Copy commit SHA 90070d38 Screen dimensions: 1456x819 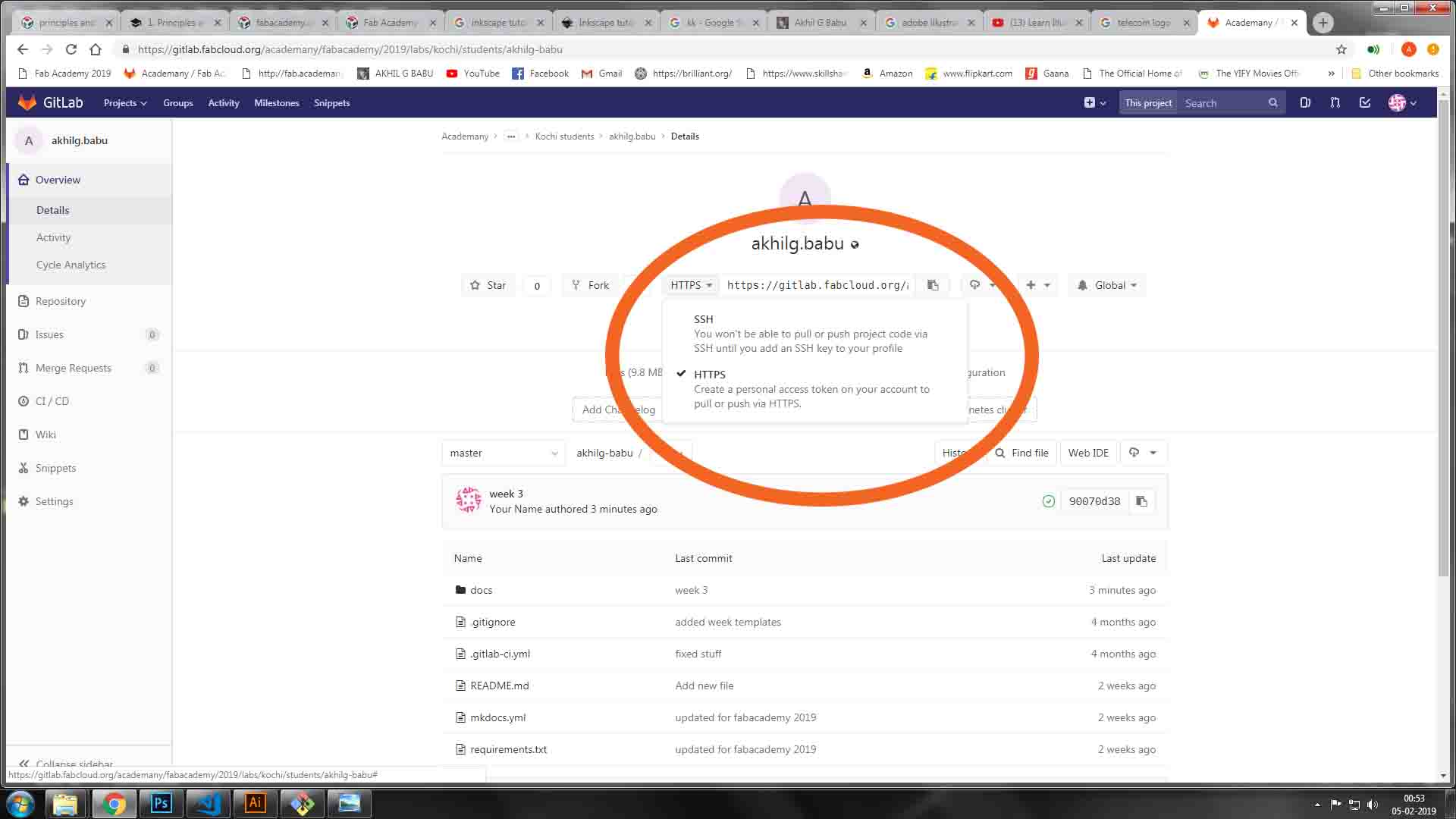pos(1141,501)
